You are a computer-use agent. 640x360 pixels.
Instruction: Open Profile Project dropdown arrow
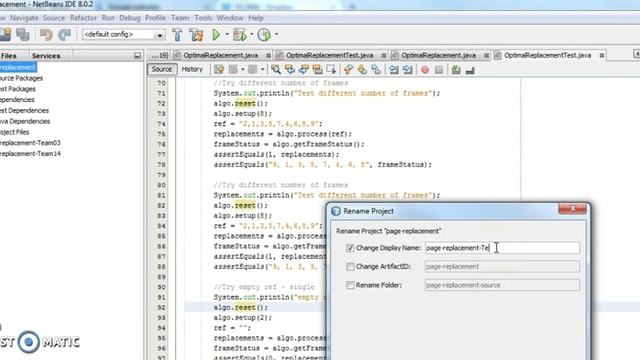point(276,35)
